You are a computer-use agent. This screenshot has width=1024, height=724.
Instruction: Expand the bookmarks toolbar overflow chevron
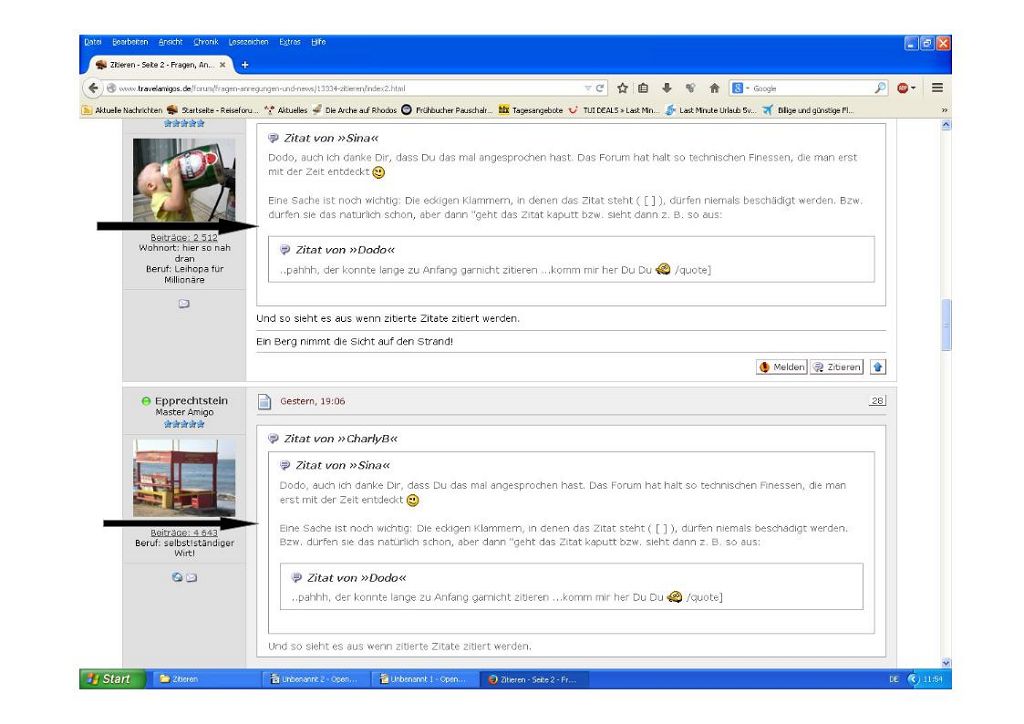click(x=945, y=110)
